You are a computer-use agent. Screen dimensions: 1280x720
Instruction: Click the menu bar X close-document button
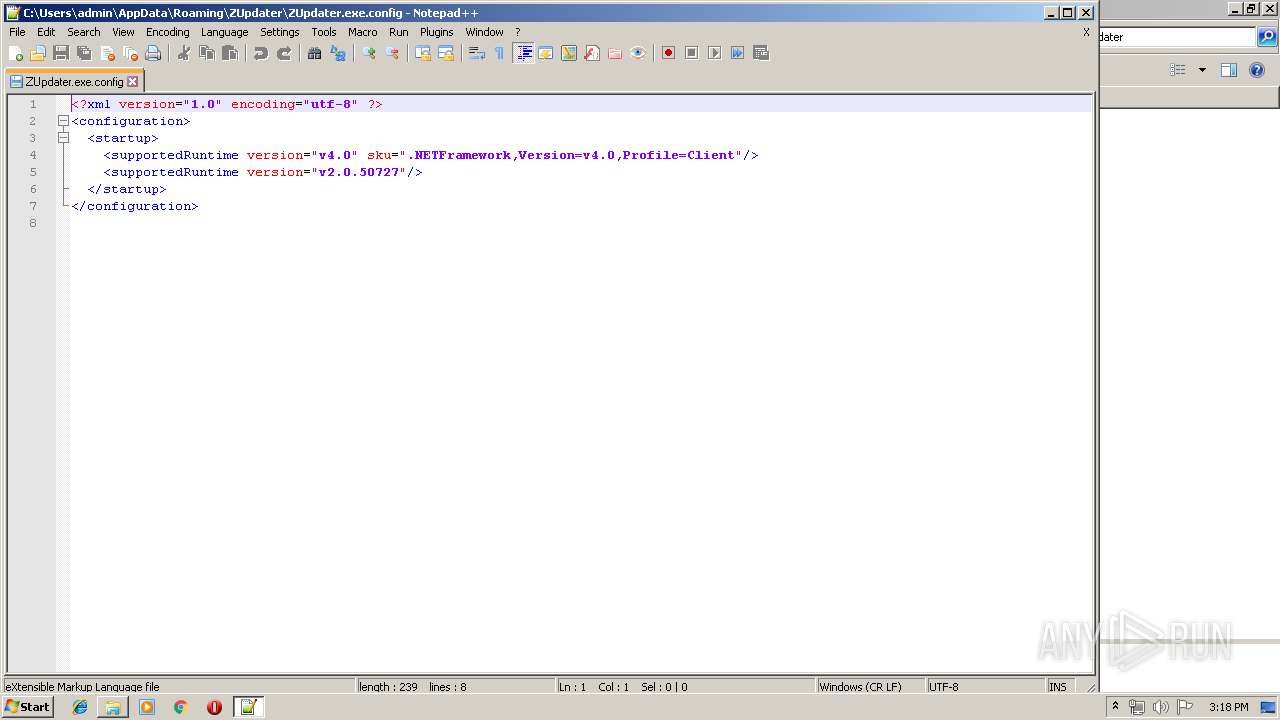(1086, 32)
